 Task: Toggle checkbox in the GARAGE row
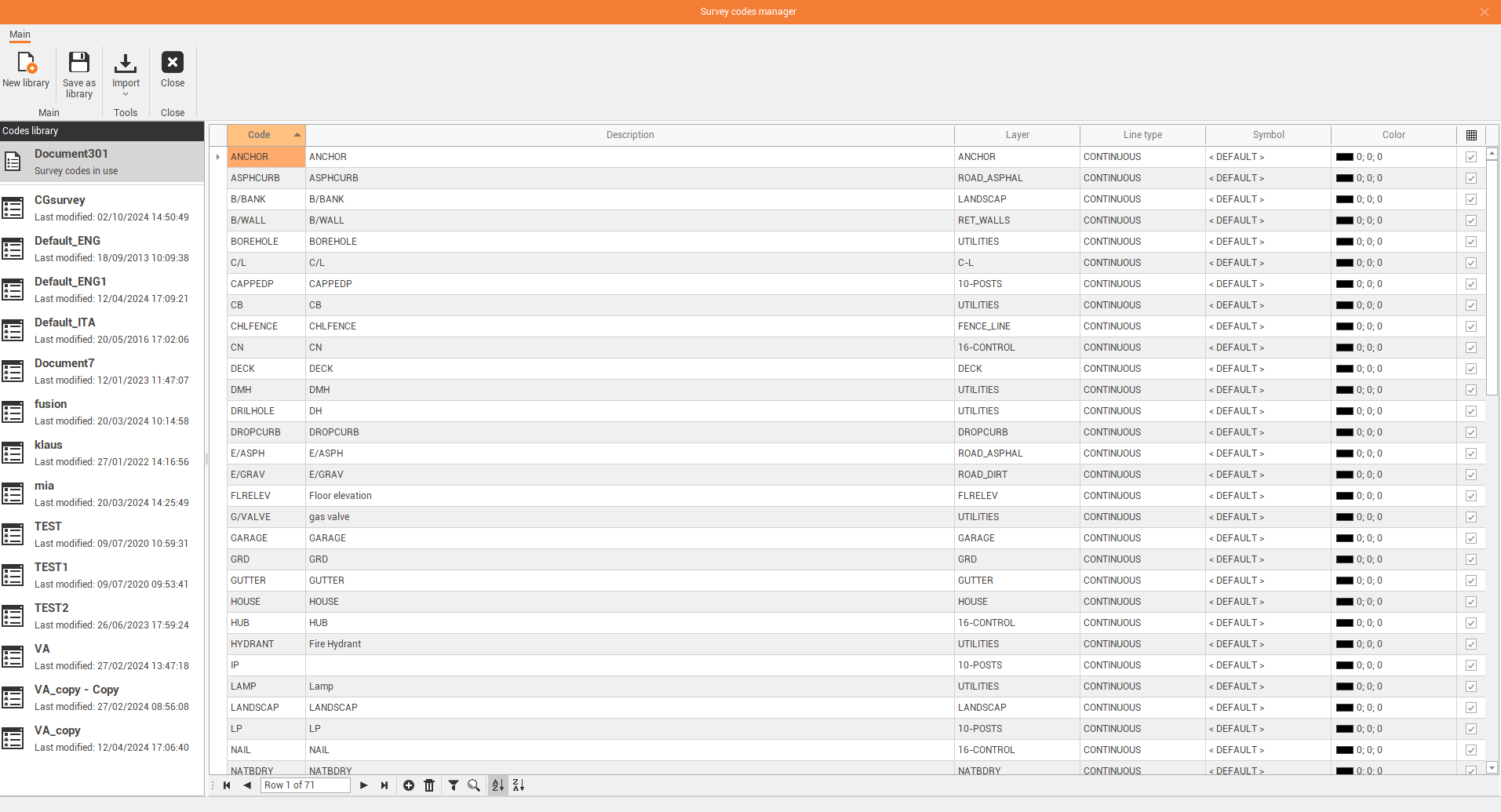tap(1471, 538)
